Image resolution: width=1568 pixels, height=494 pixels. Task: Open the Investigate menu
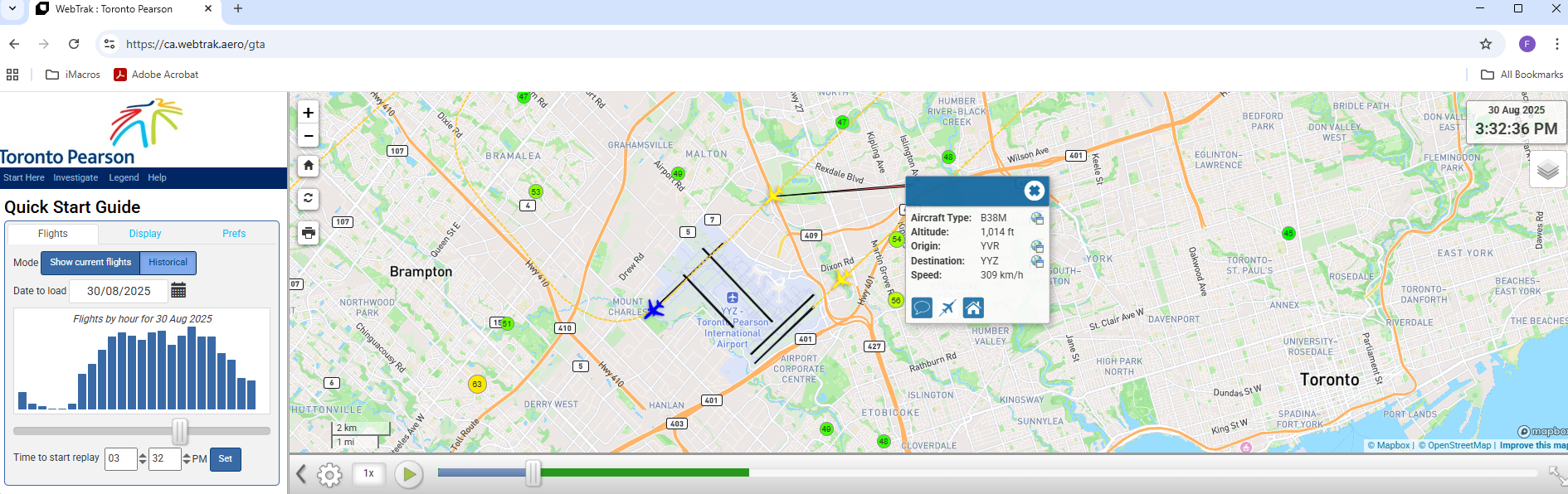click(75, 177)
